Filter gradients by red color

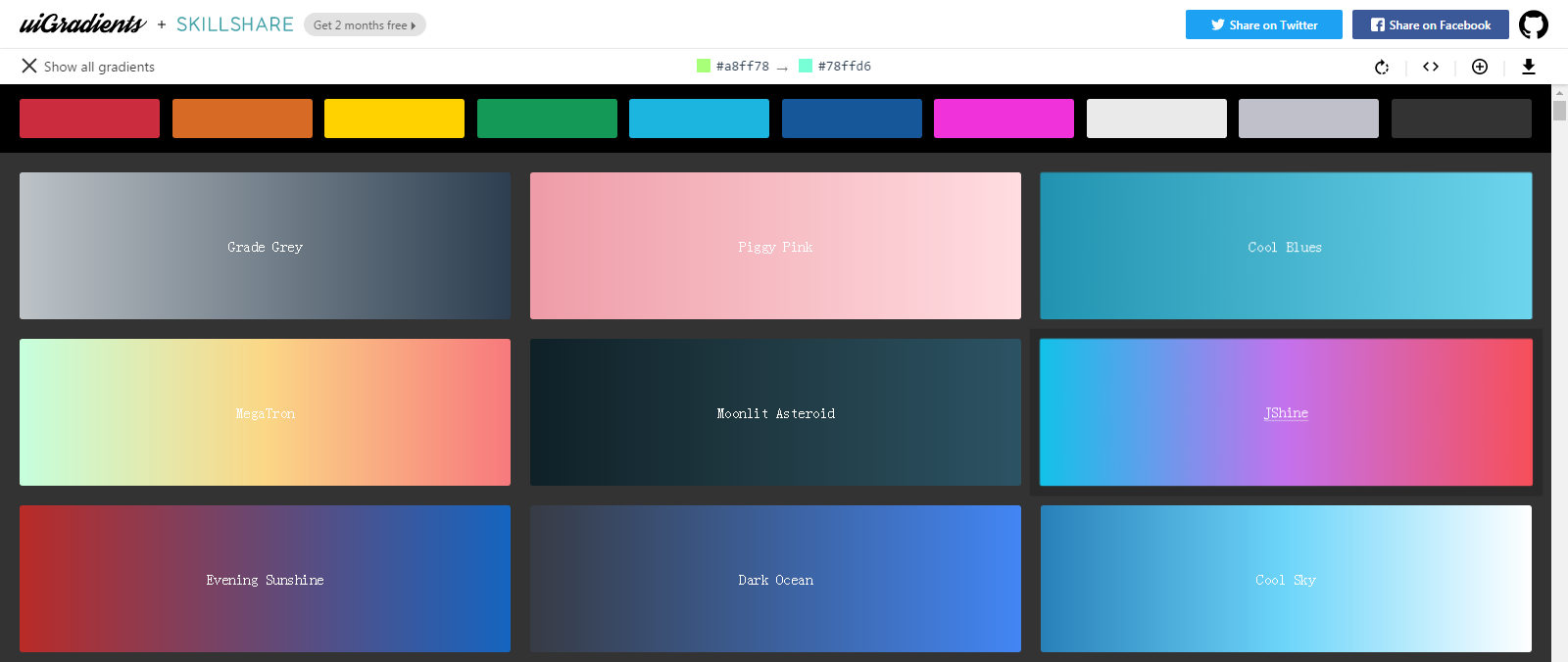click(x=89, y=118)
